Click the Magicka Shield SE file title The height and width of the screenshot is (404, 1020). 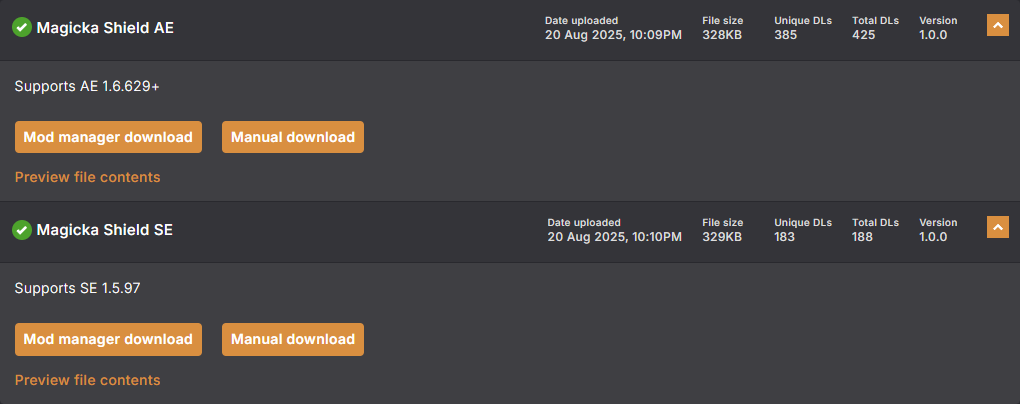click(x=105, y=230)
